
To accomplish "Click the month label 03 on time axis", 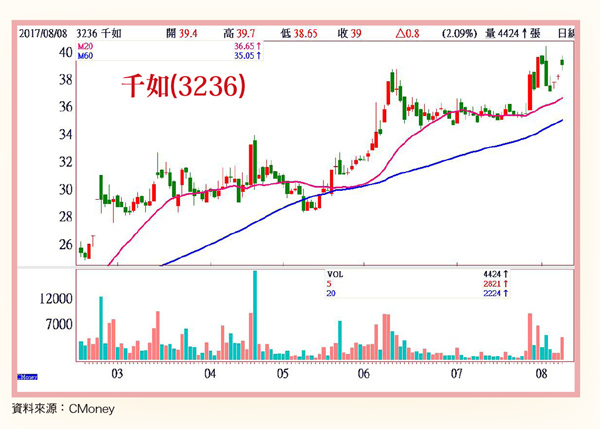I will click(117, 374).
